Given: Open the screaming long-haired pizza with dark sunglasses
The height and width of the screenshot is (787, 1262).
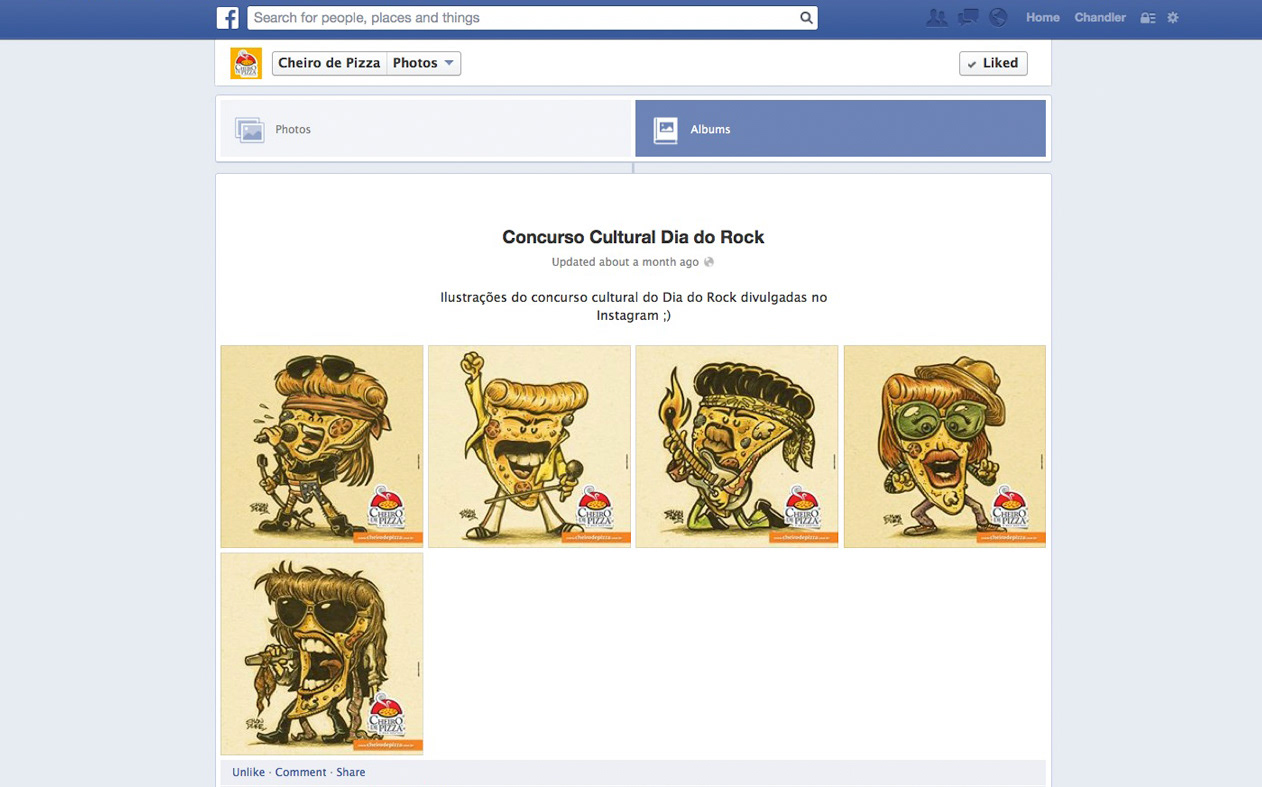Looking at the screenshot, I should tap(322, 654).
